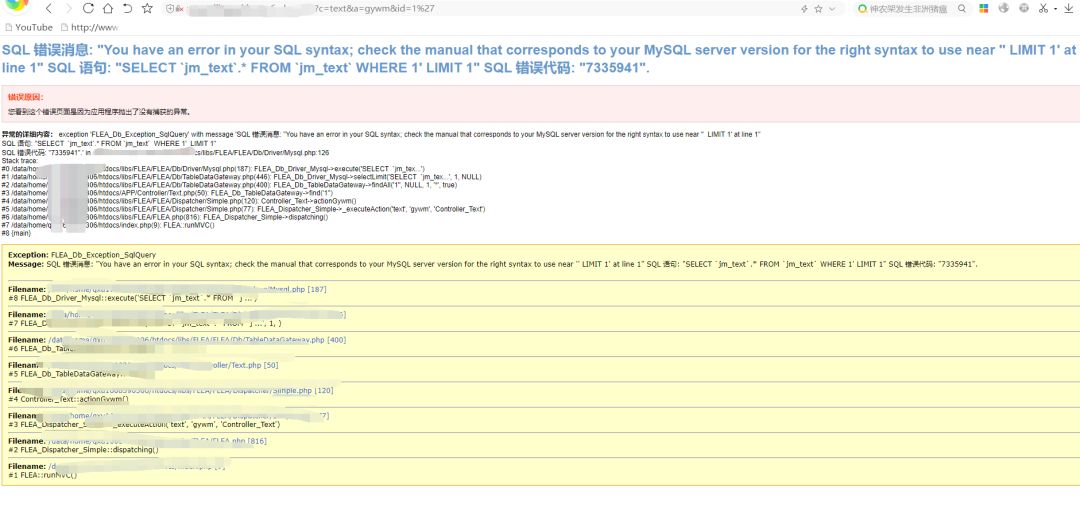Click the magnifier search icon
This screenshot has width=1080, height=508.
[x=962, y=9]
